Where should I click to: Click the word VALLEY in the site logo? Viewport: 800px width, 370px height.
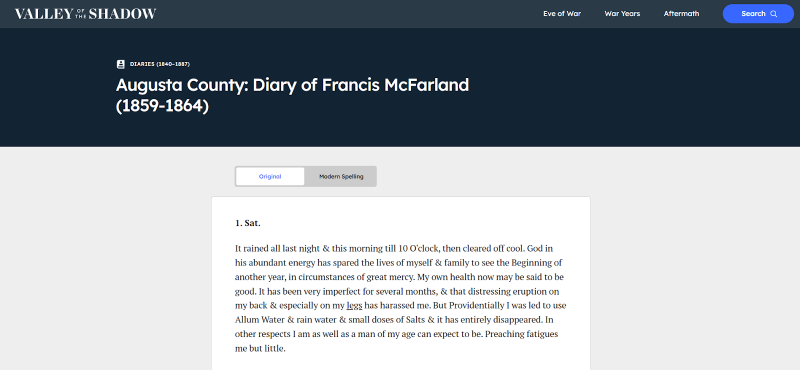point(44,14)
